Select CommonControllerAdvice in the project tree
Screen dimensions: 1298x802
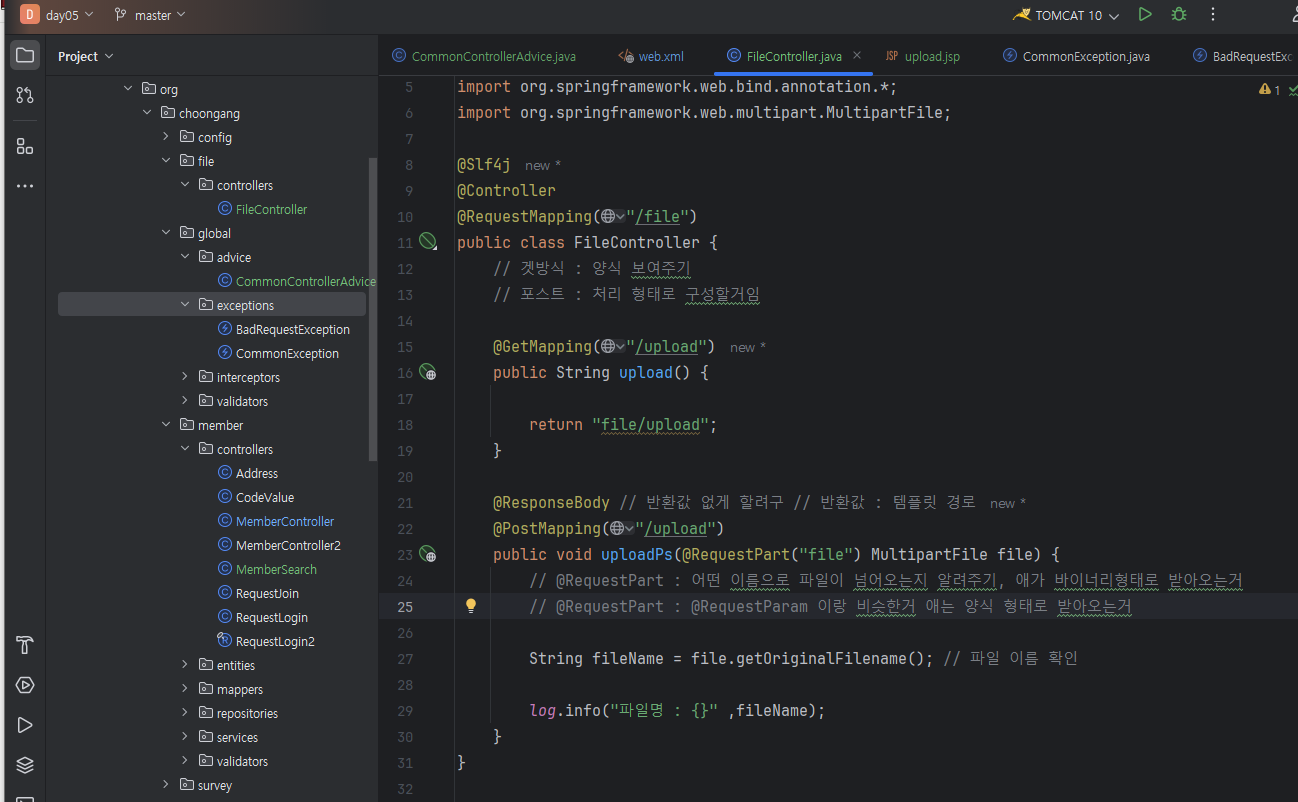click(x=297, y=281)
